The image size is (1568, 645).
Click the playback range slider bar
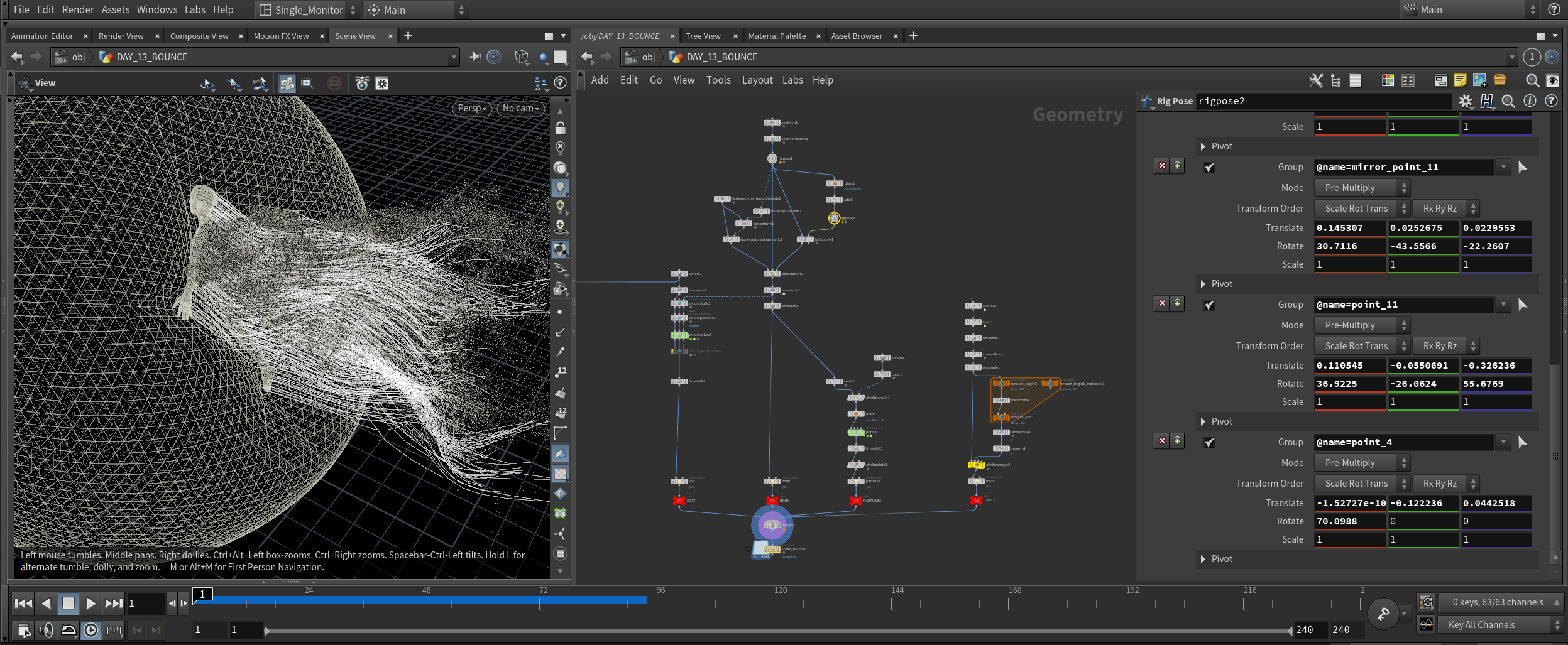(778, 631)
